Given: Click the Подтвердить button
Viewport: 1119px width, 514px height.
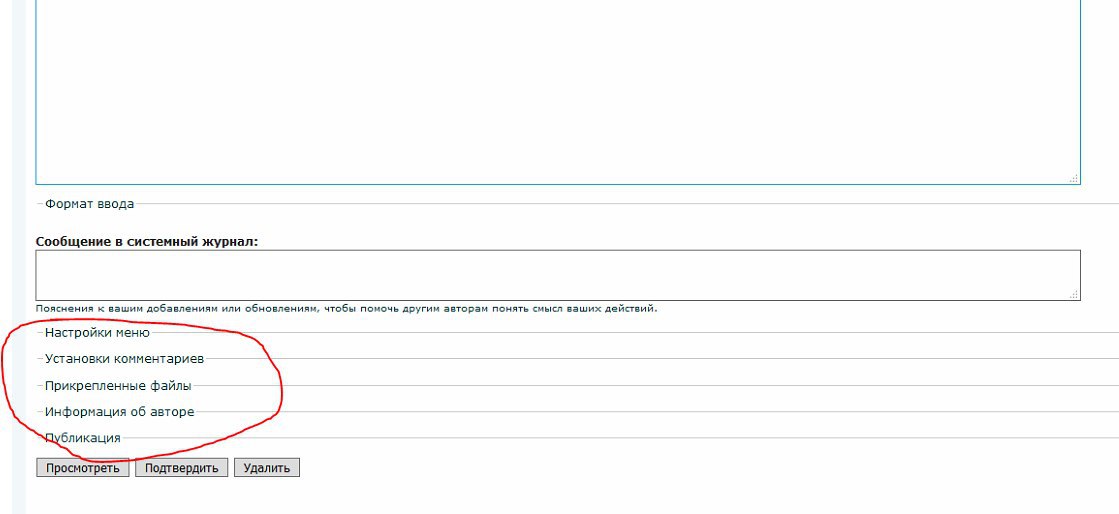Looking at the screenshot, I should (x=181, y=468).
